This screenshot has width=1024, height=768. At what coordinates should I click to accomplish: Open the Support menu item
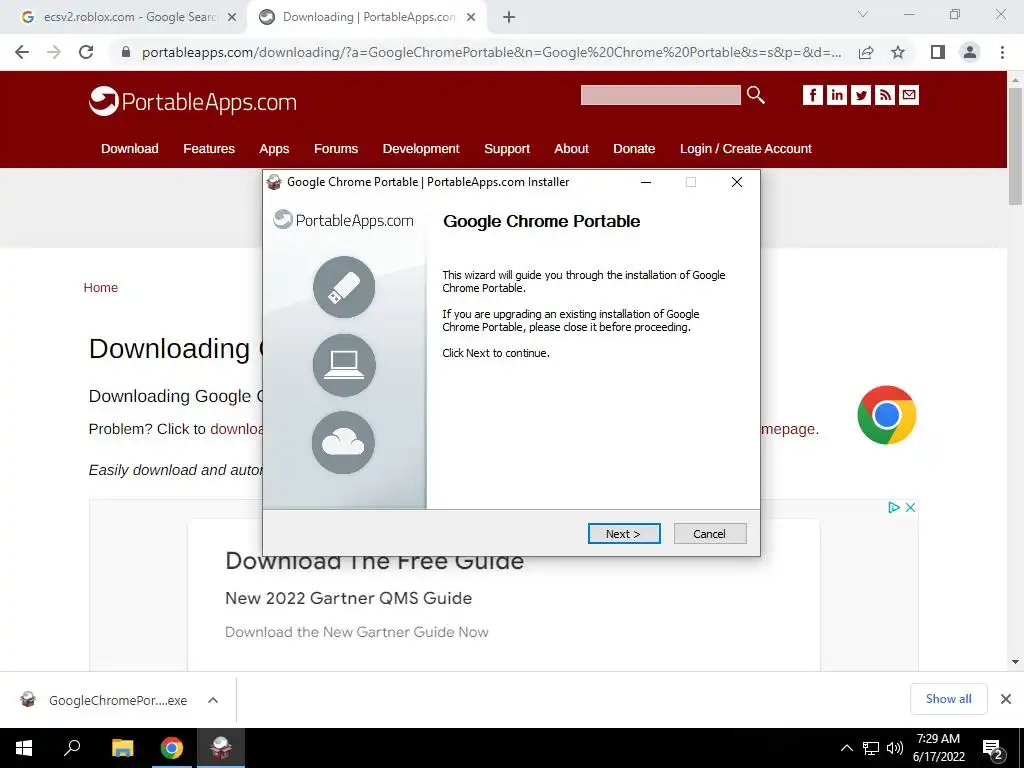click(507, 149)
